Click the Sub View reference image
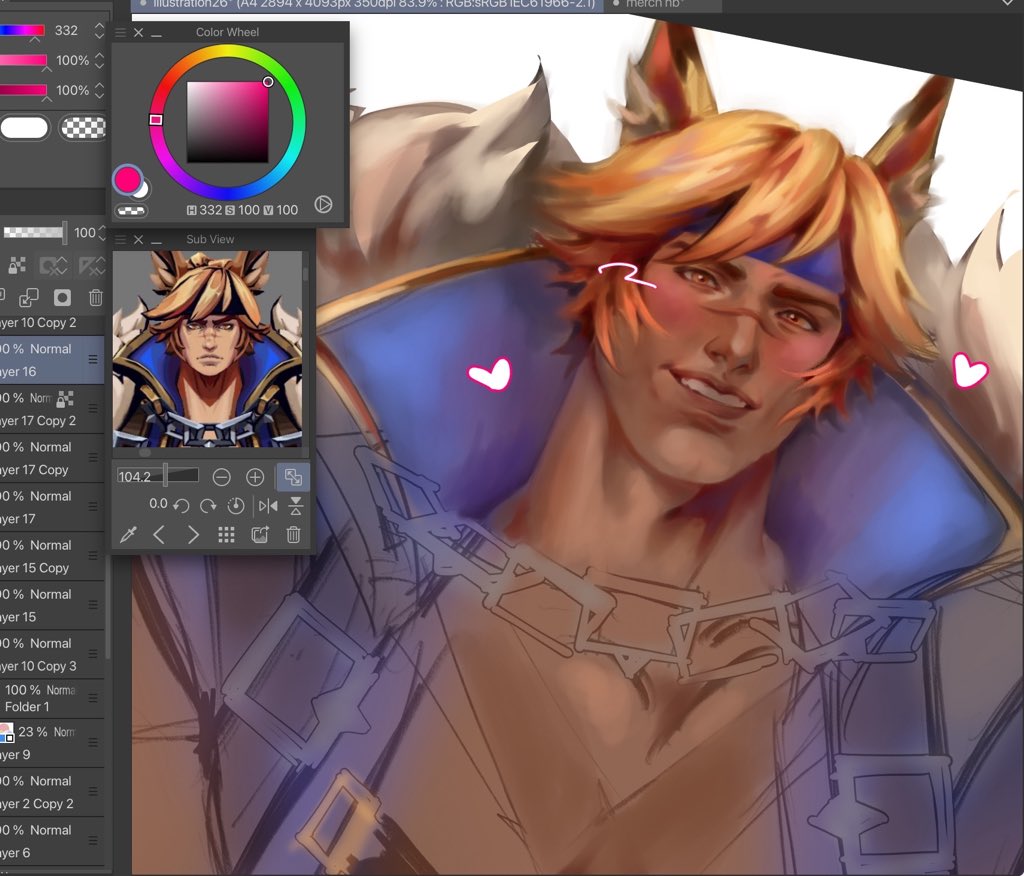Image resolution: width=1024 pixels, height=876 pixels. pyautogui.click(x=207, y=349)
